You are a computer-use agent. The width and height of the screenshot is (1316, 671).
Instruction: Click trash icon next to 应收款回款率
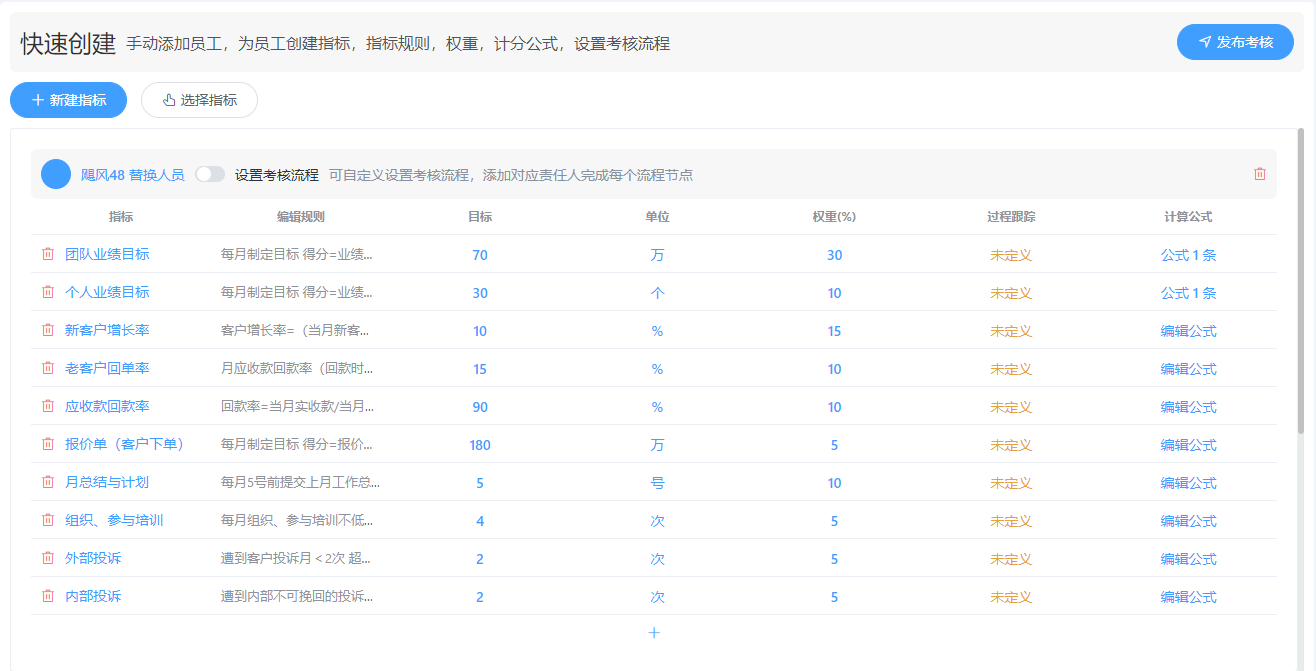[x=48, y=406]
